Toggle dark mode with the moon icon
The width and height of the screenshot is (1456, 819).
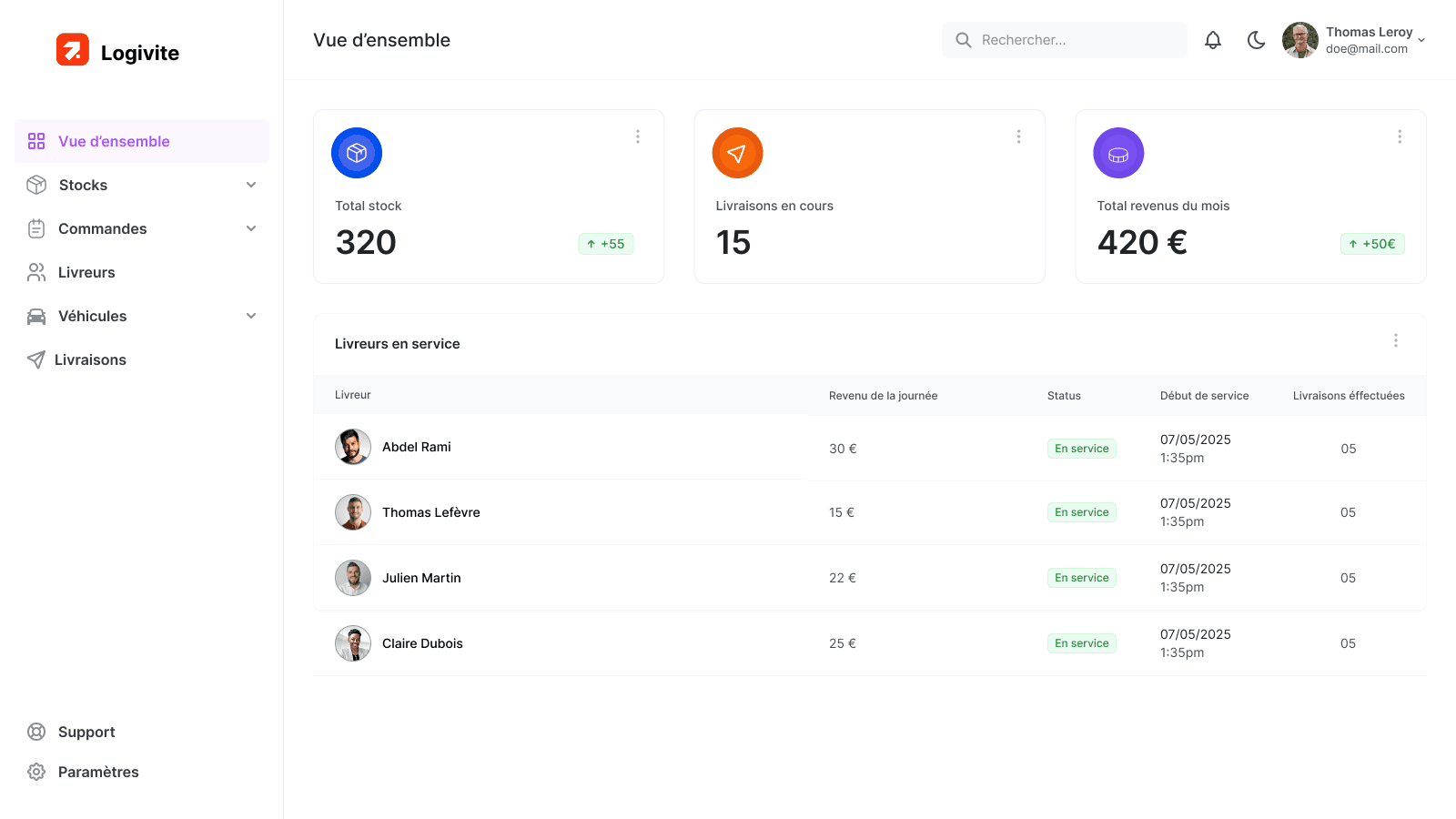[1257, 40]
